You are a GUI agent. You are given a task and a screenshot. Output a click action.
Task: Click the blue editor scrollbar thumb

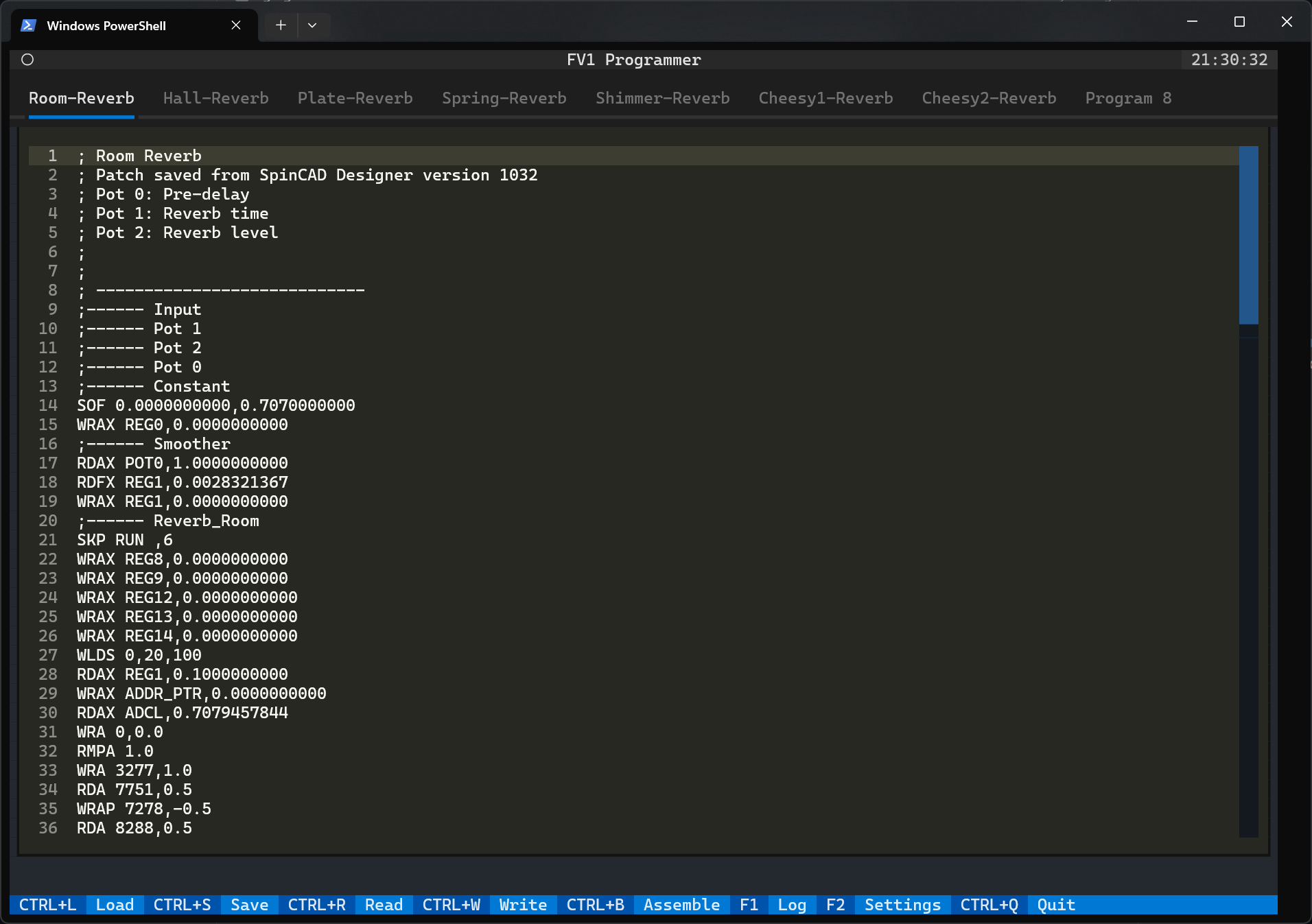(x=1248, y=235)
